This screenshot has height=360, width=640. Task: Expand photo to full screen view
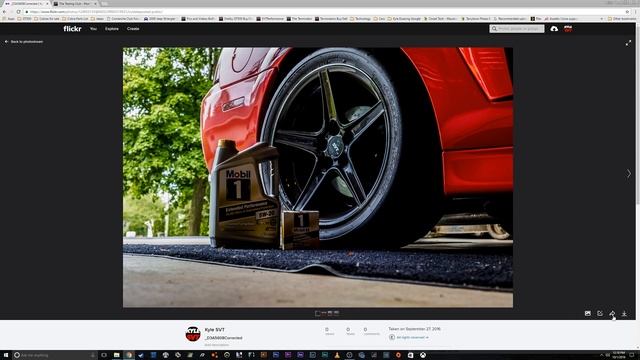click(x=629, y=43)
